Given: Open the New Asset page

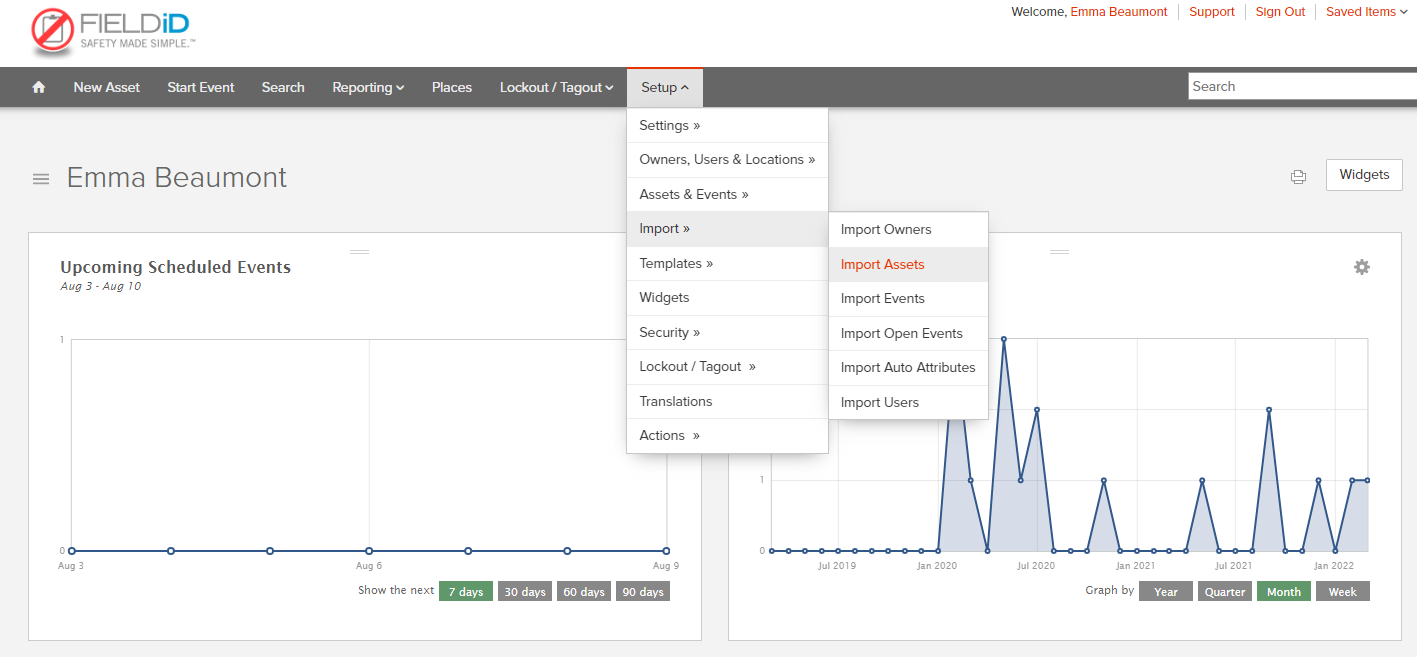Looking at the screenshot, I should pos(107,87).
